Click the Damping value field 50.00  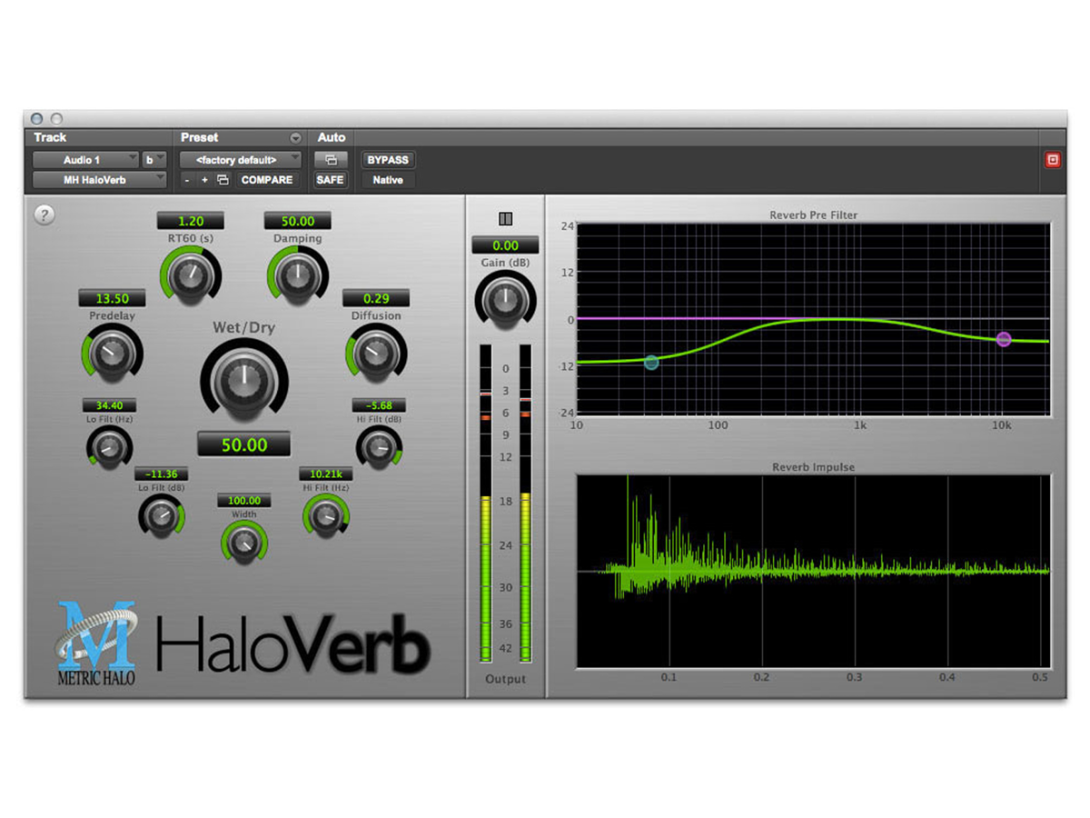298,221
